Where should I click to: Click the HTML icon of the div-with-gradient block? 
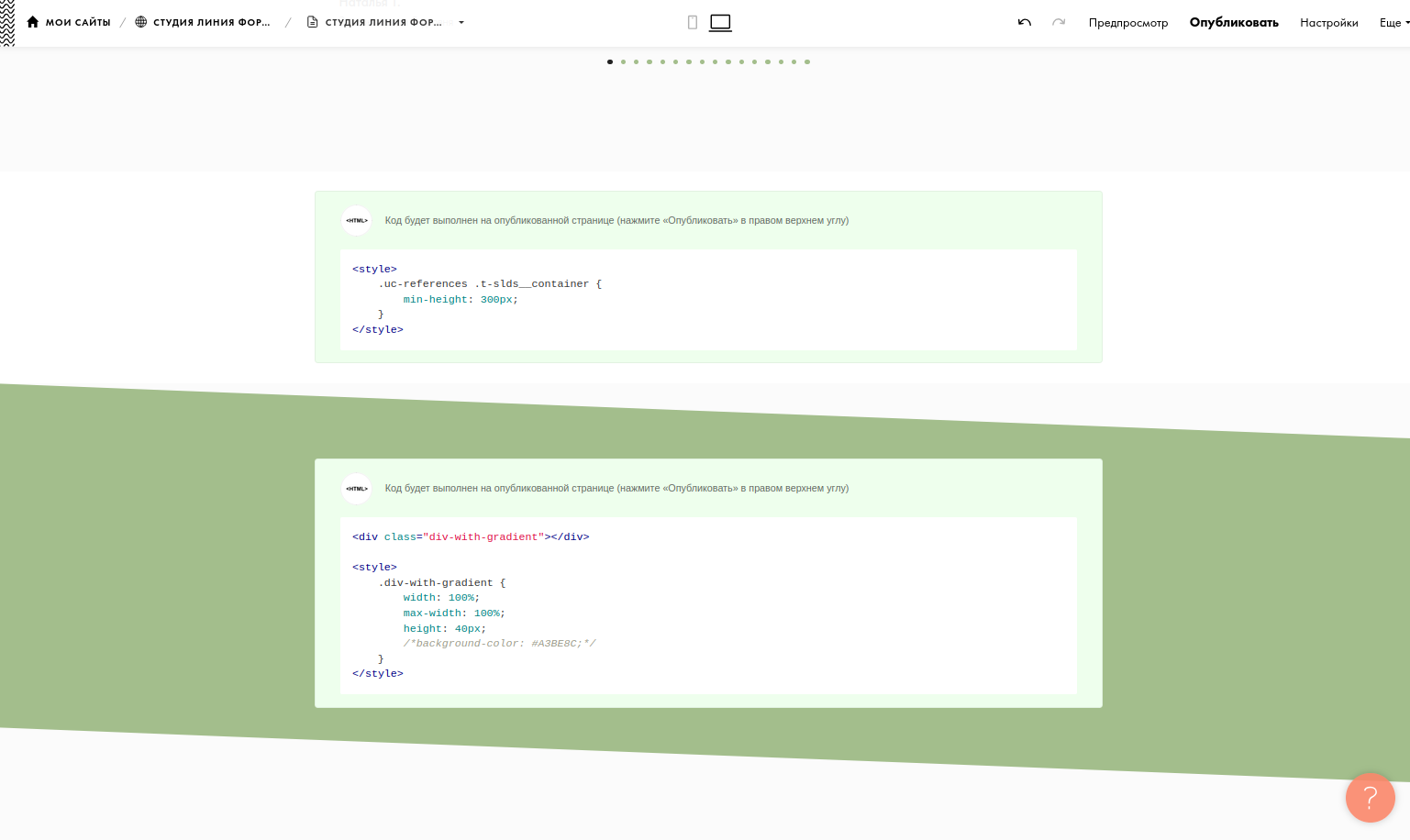point(357,488)
